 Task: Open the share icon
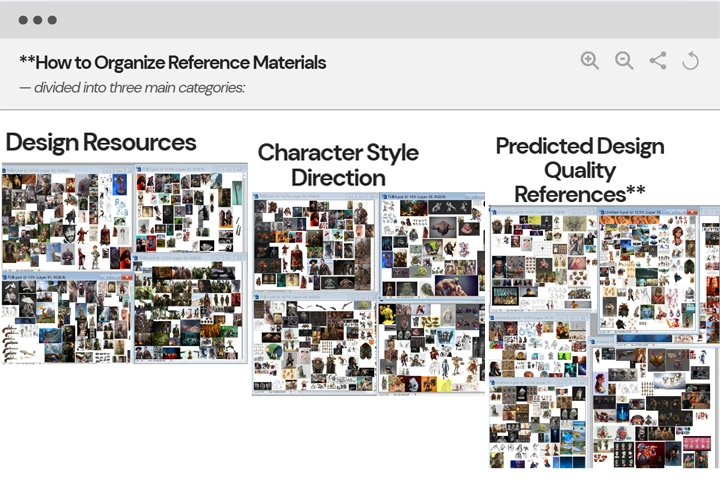tap(658, 61)
